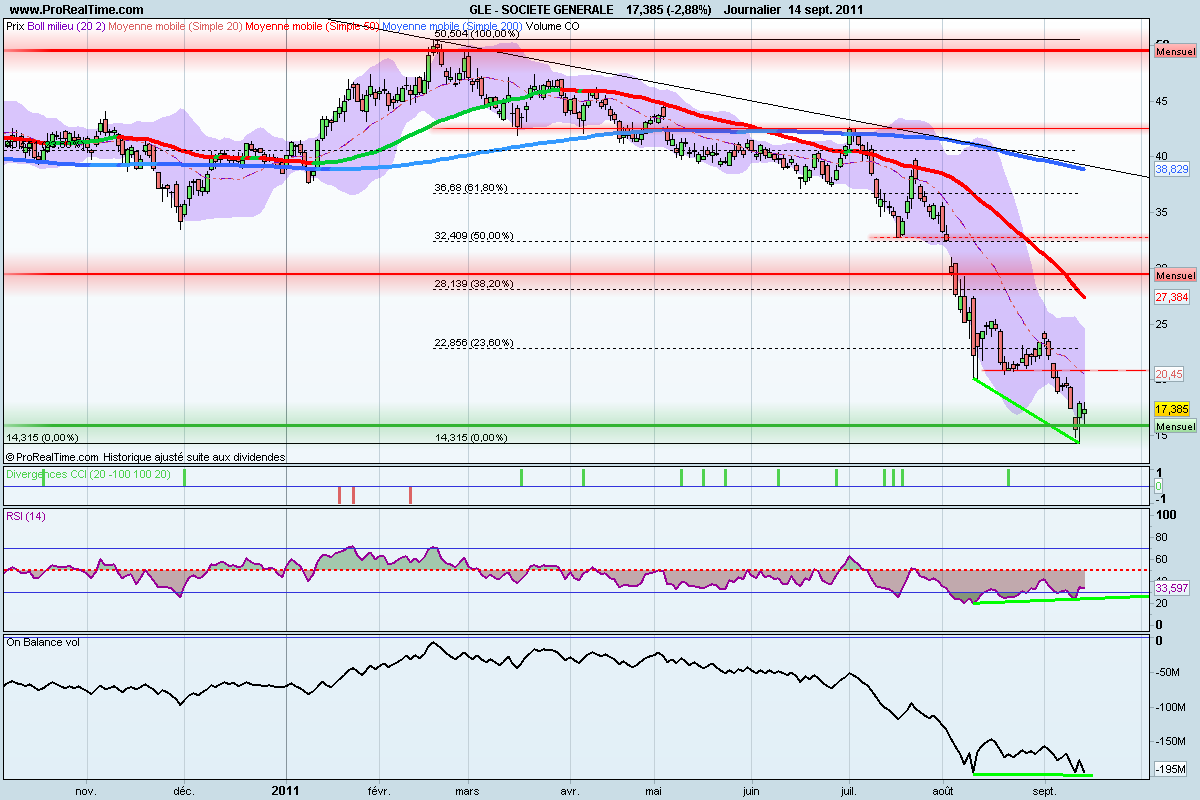Click the green support line in OBV panel
Viewport: 1200px width, 800px height.
1033,774
